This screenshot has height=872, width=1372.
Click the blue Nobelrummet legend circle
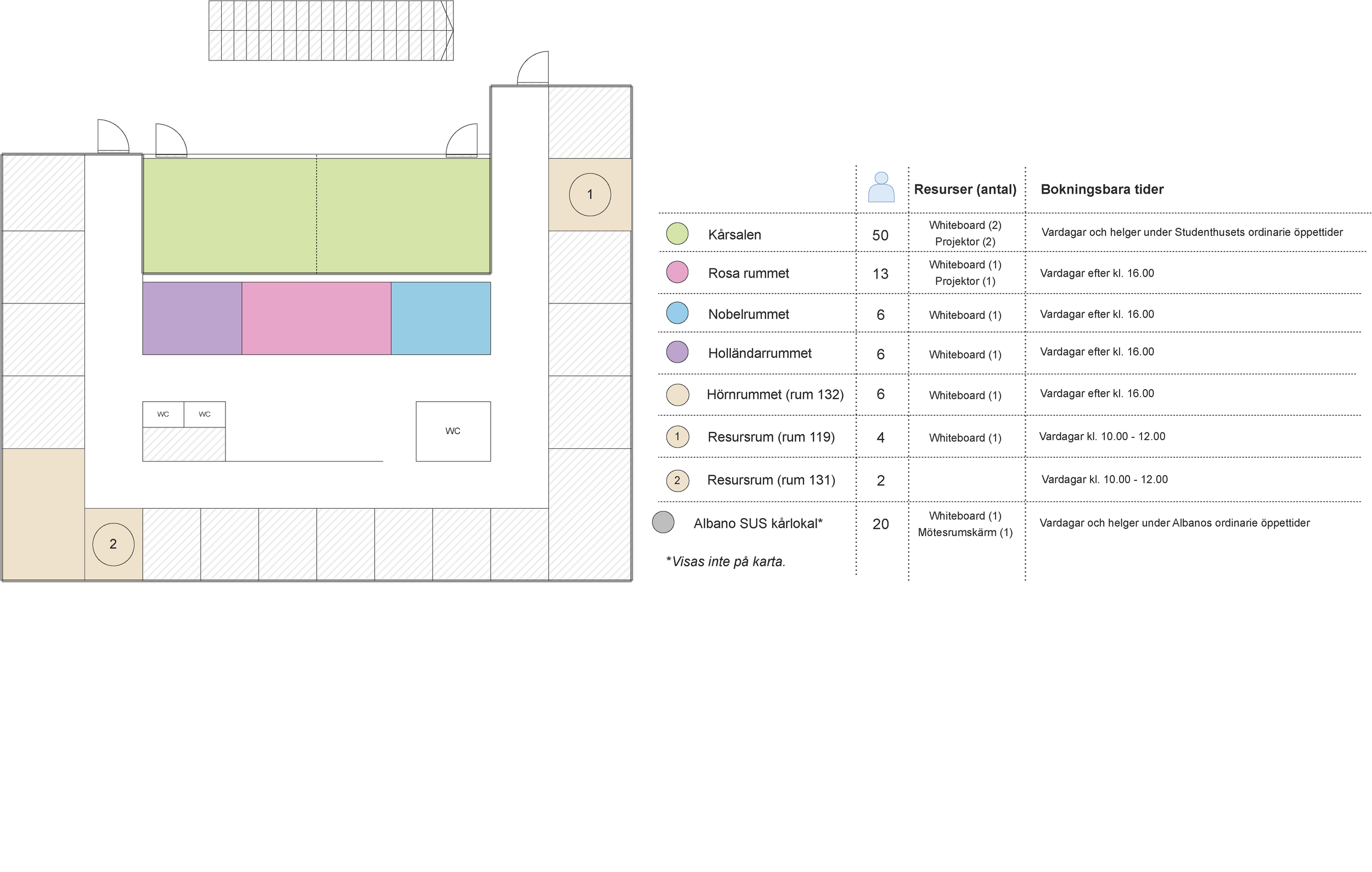click(x=677, y=313)
